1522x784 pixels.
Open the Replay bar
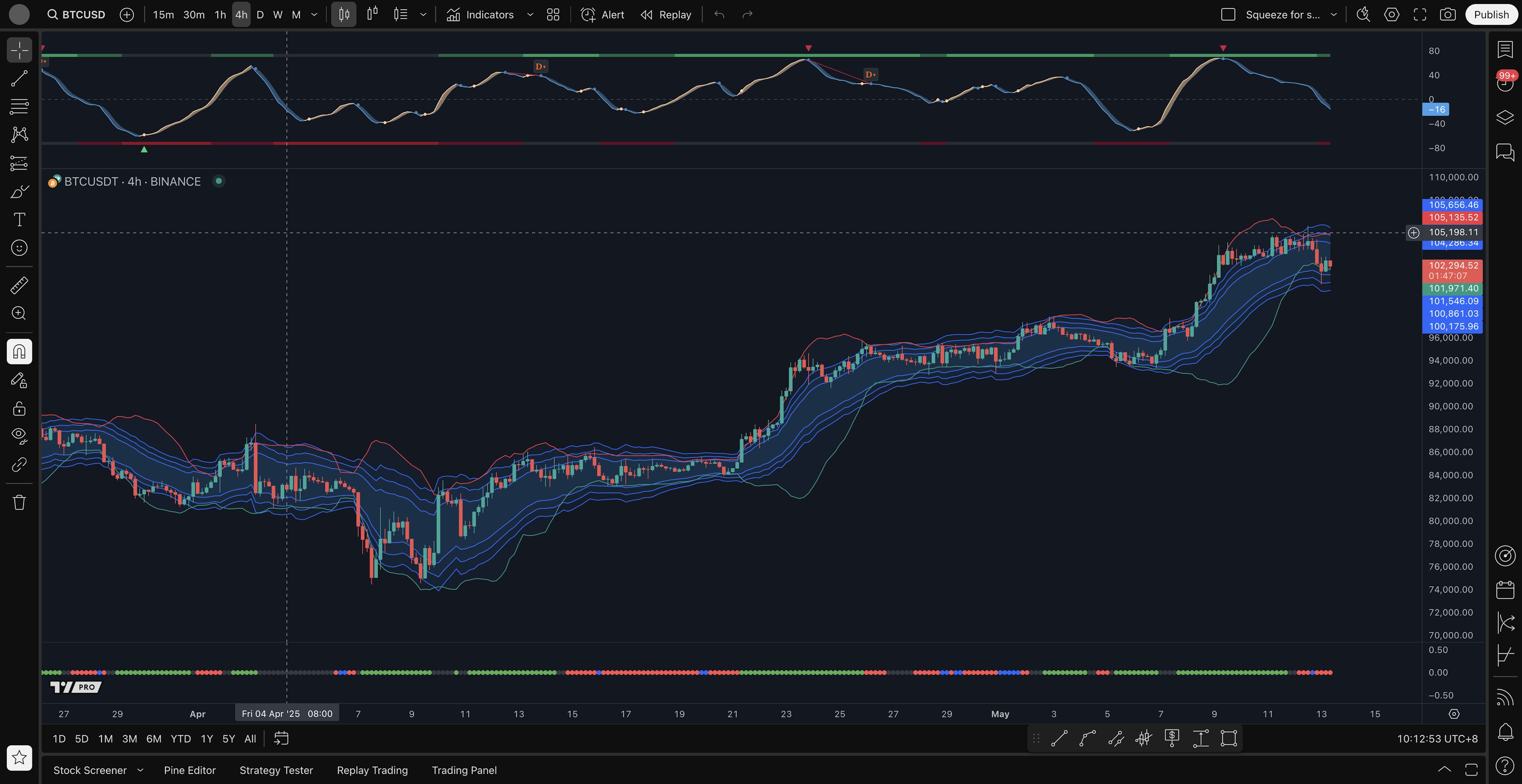point(666,15)
